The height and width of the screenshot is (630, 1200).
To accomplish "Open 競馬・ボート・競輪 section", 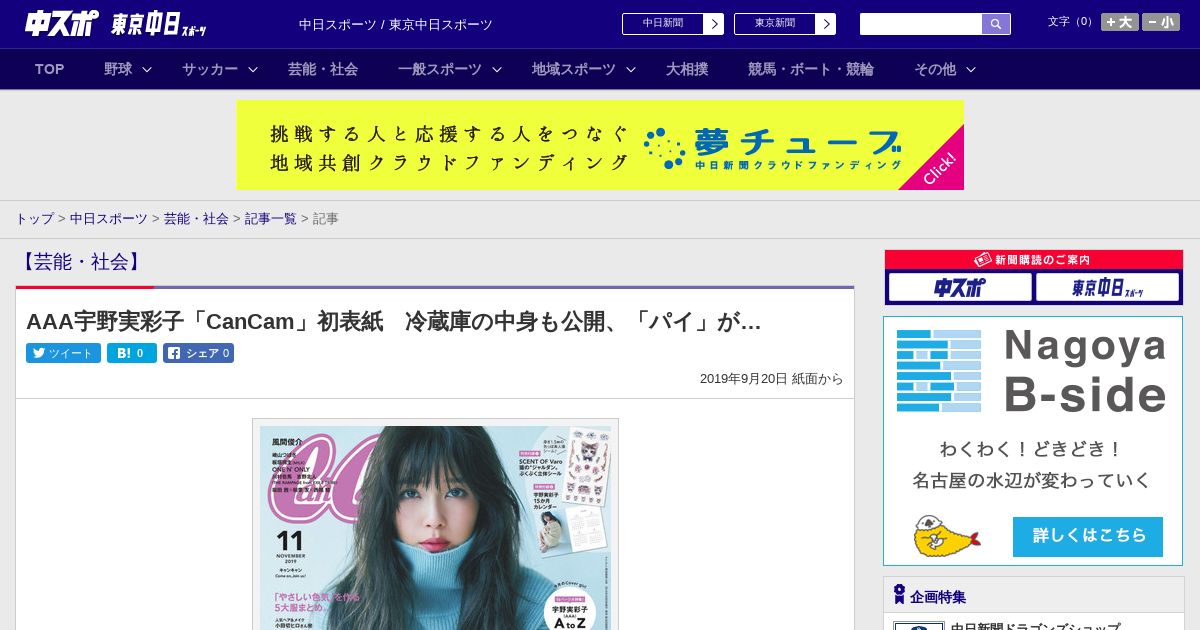I will 811,69.
